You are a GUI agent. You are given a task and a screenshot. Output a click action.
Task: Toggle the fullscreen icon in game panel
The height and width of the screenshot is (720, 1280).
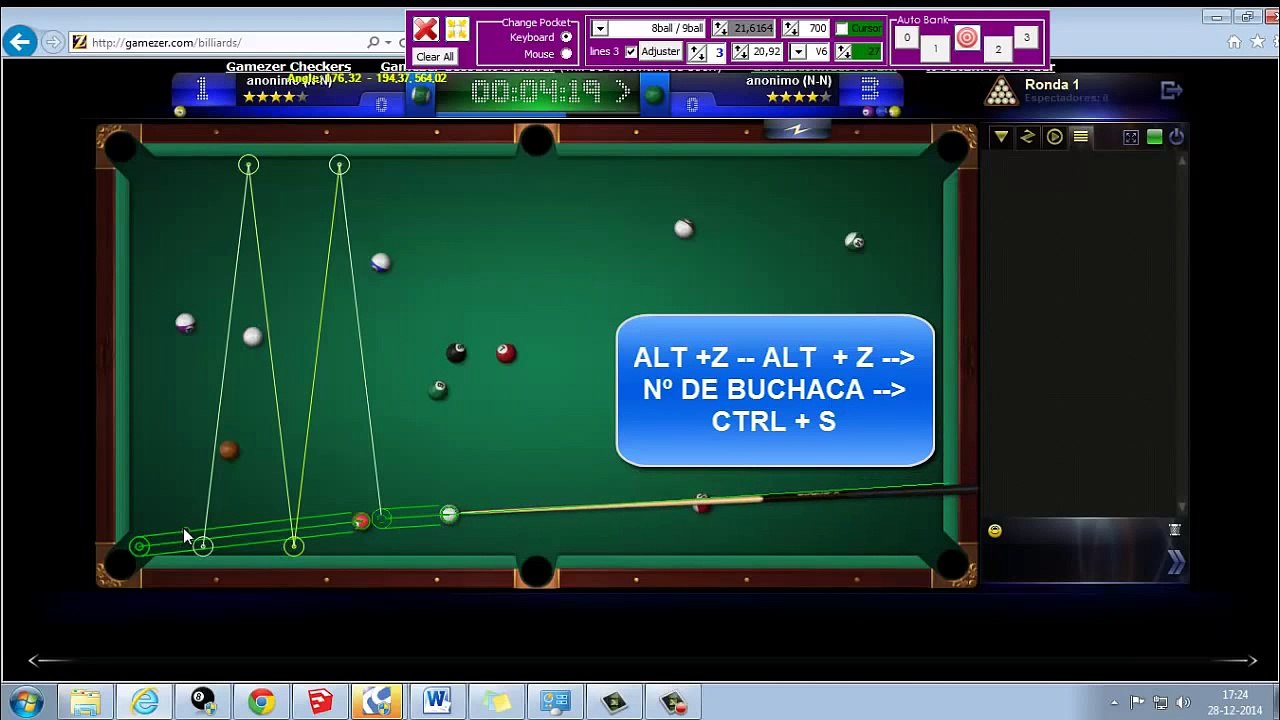pos(1131,137)
